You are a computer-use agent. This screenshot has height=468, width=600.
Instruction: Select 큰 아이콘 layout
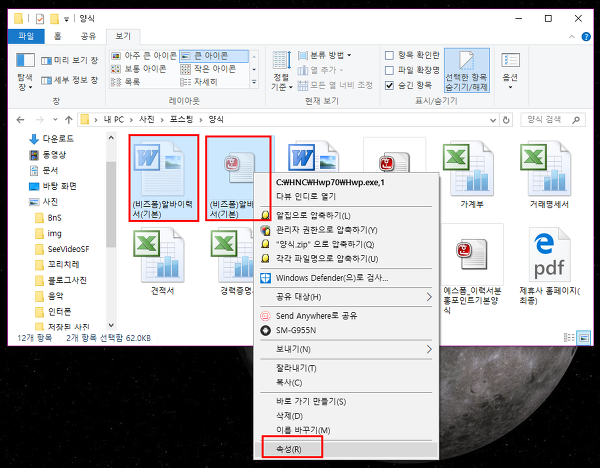pyautogui.click(x=214, y=56)
